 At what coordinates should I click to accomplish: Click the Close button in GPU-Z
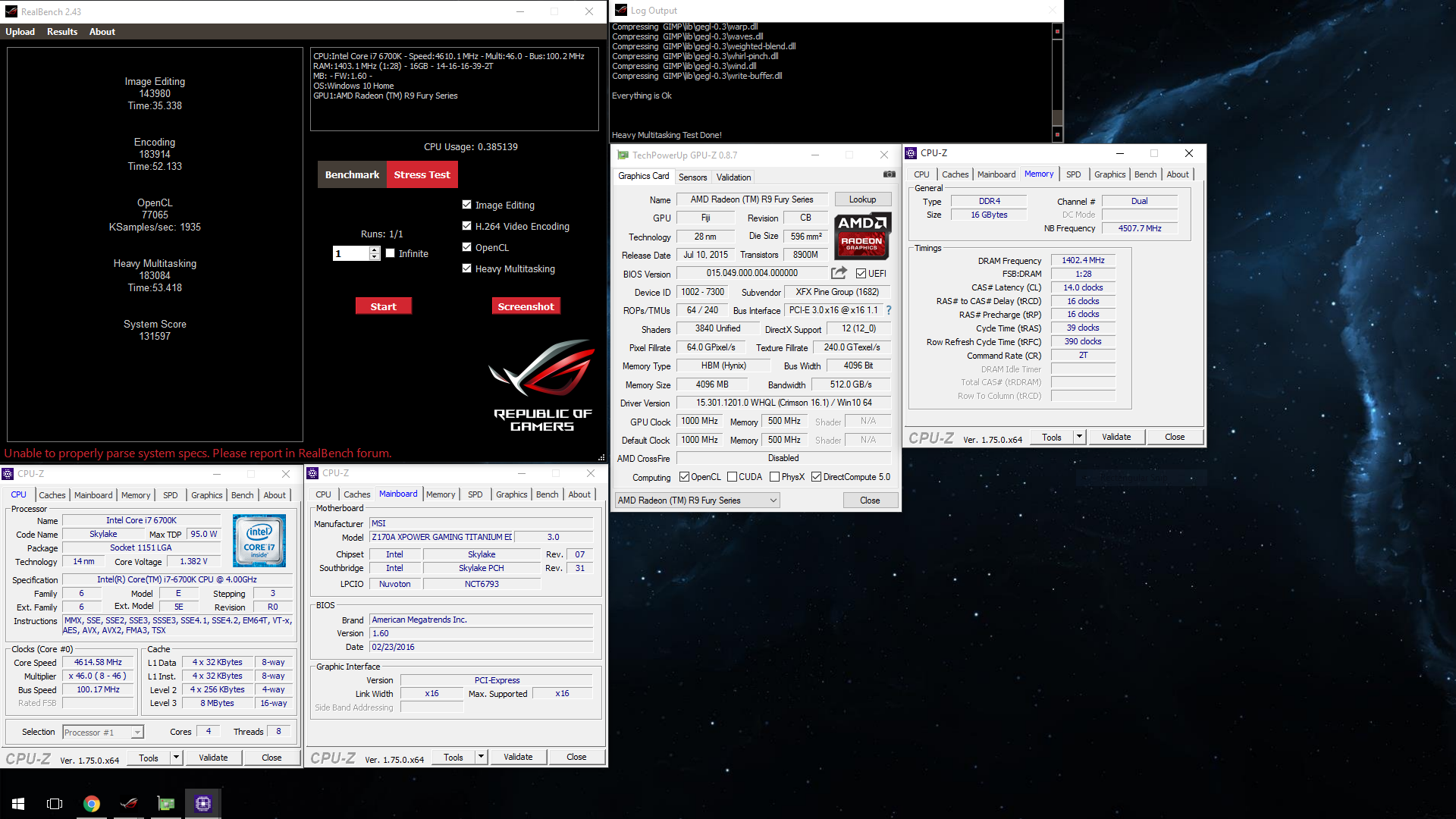pos(870,500)
